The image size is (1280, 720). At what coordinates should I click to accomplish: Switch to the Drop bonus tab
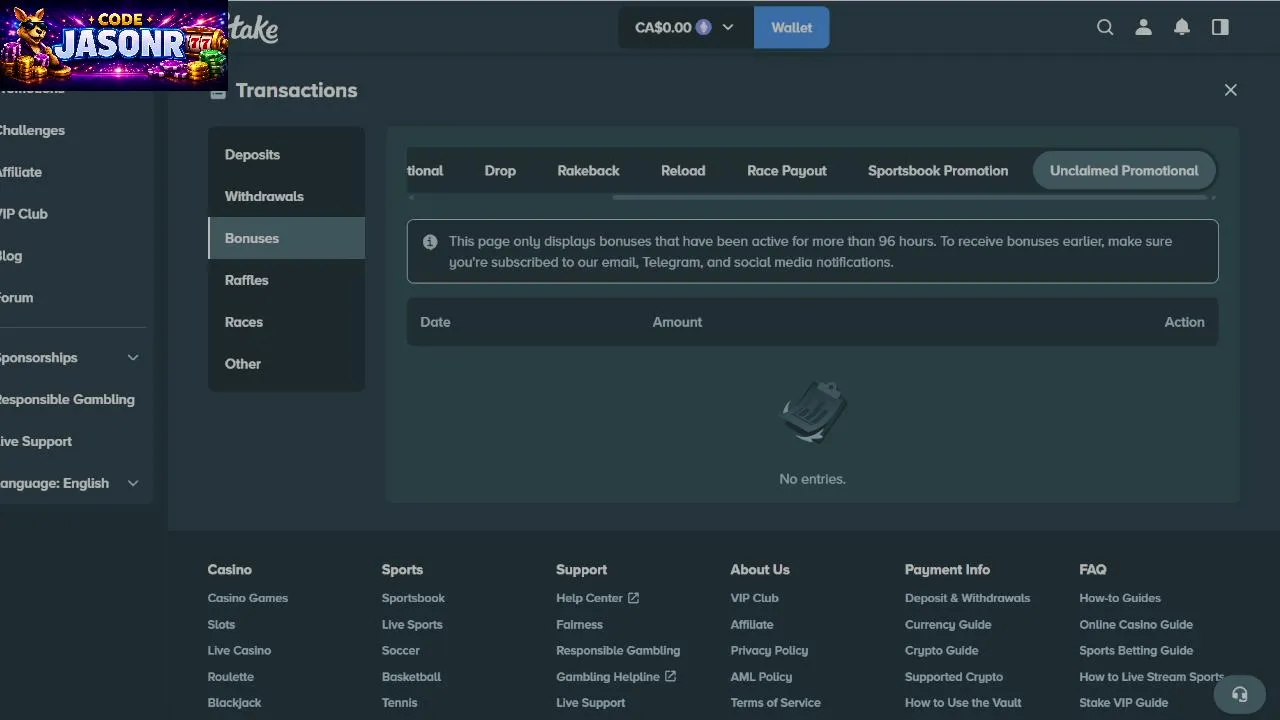pos(500,171)
